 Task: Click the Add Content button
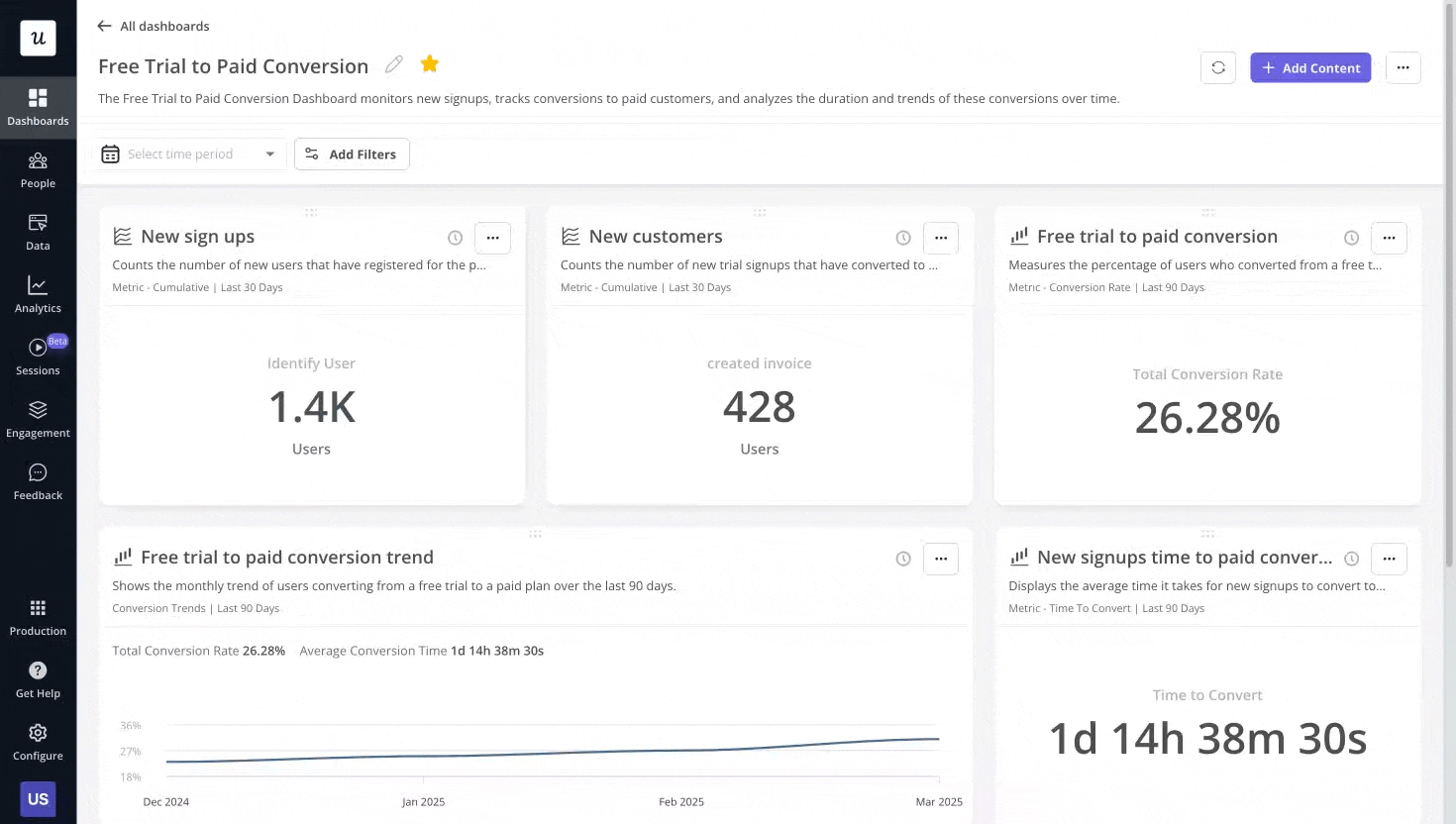pos(1310,67)
